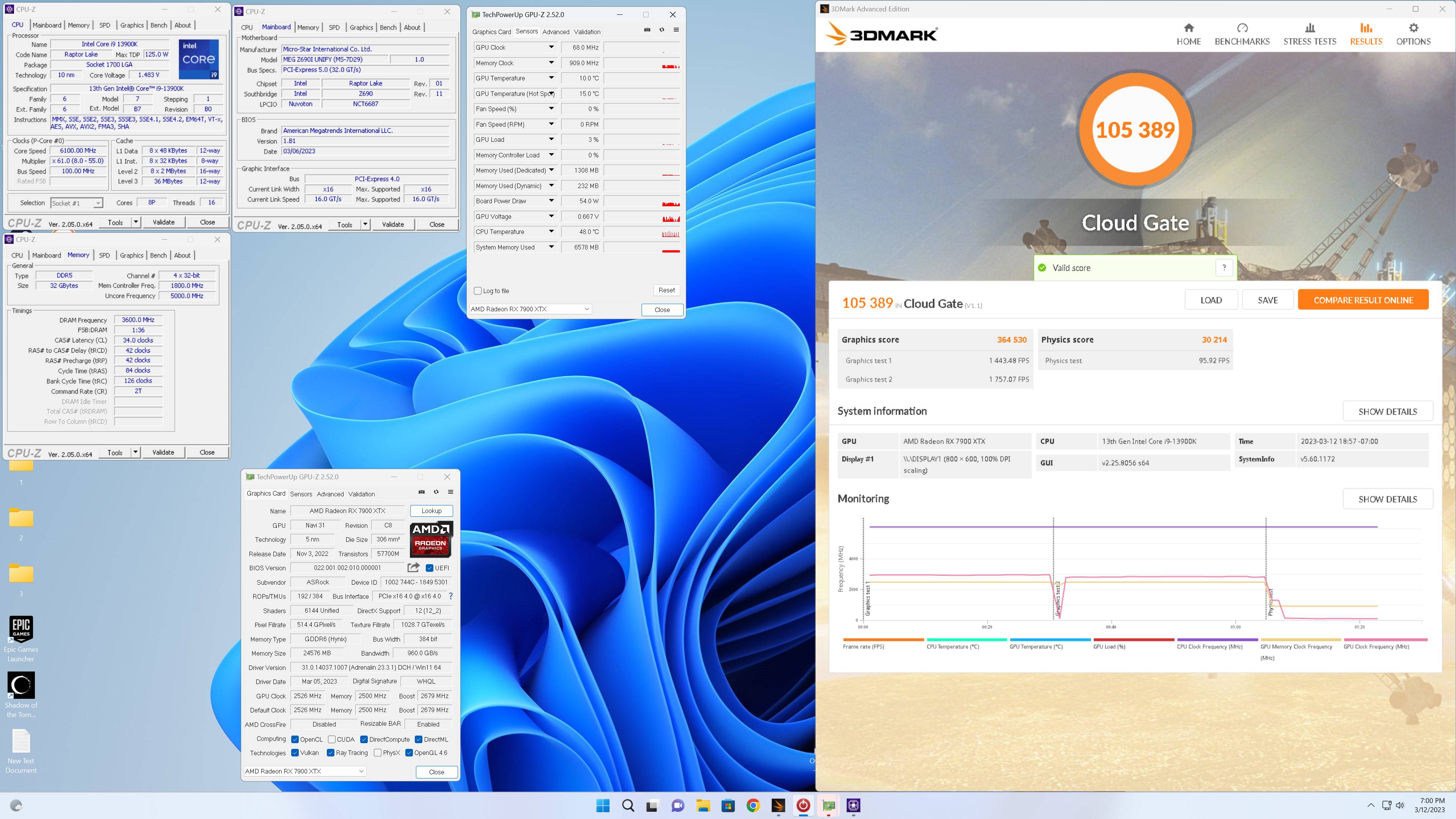Open Shadow of the Tomb Raider shortcut

click(x=21, y=695)
